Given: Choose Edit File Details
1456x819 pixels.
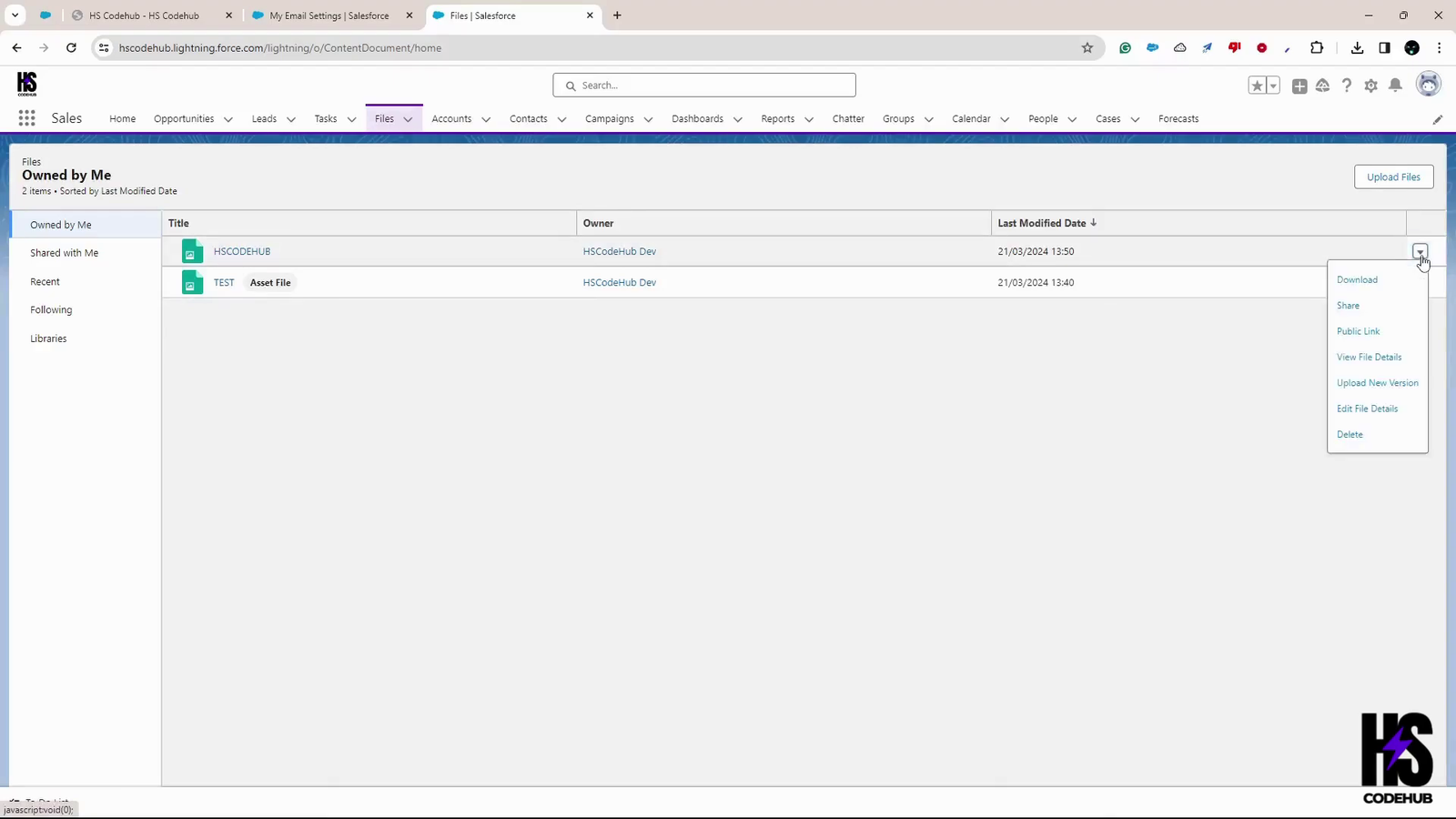Looking at the screenshot, I should coord(1367,409).
